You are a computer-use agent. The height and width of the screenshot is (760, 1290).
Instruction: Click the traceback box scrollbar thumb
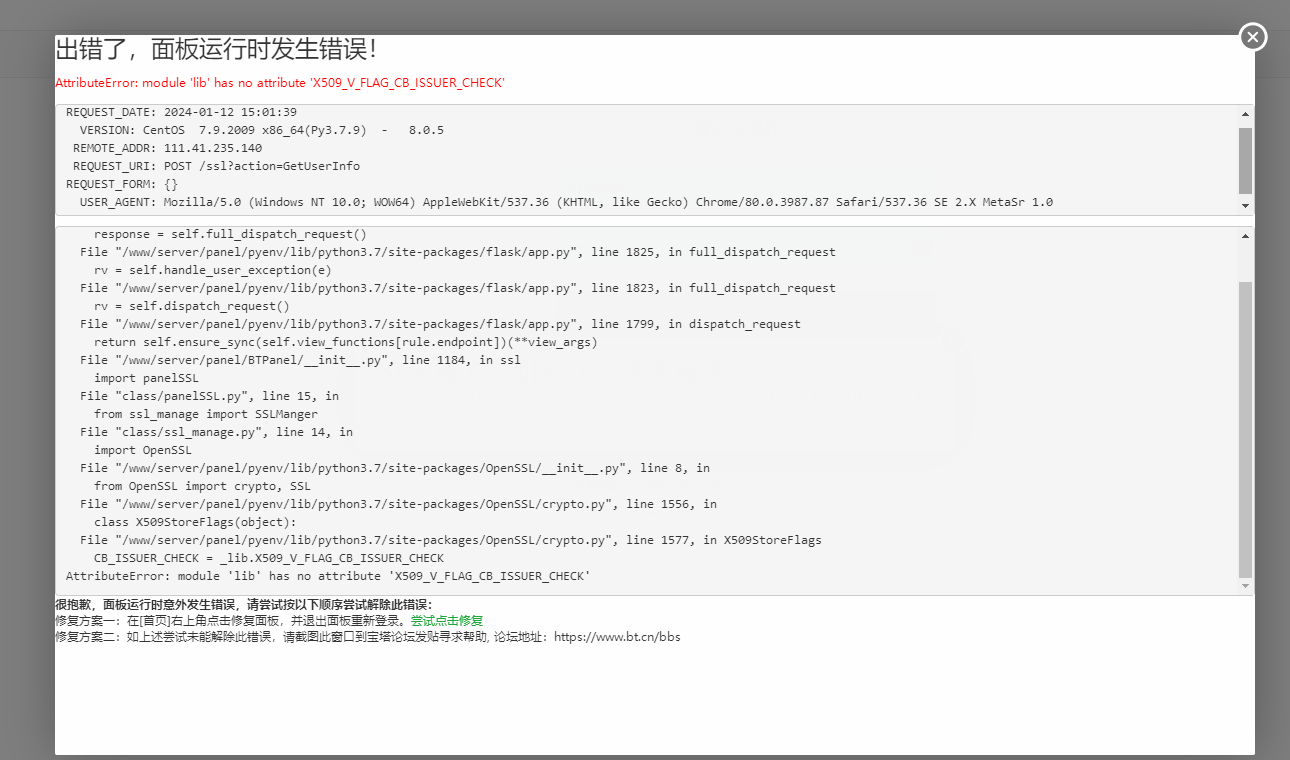point(1245,429)
